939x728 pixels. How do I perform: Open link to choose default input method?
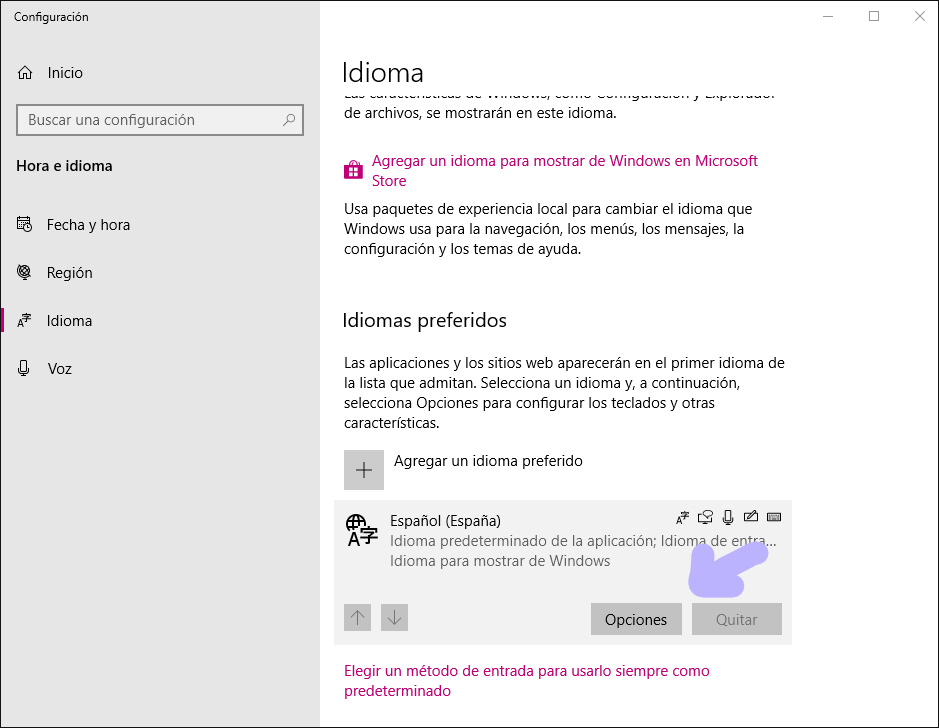tap(527, 681)
